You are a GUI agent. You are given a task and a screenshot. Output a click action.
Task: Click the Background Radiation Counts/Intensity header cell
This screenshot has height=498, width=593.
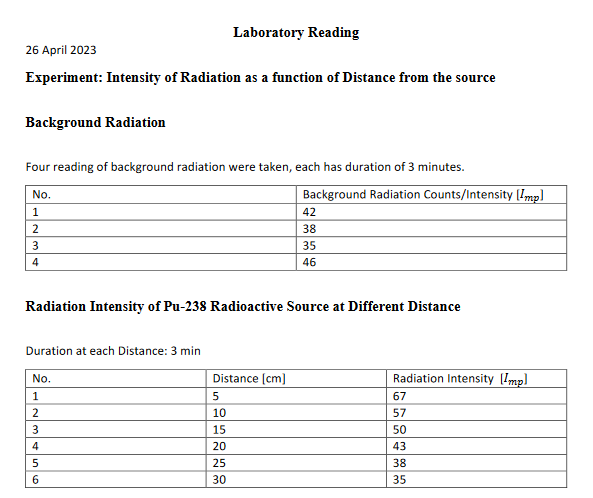(x=432, y=194)
